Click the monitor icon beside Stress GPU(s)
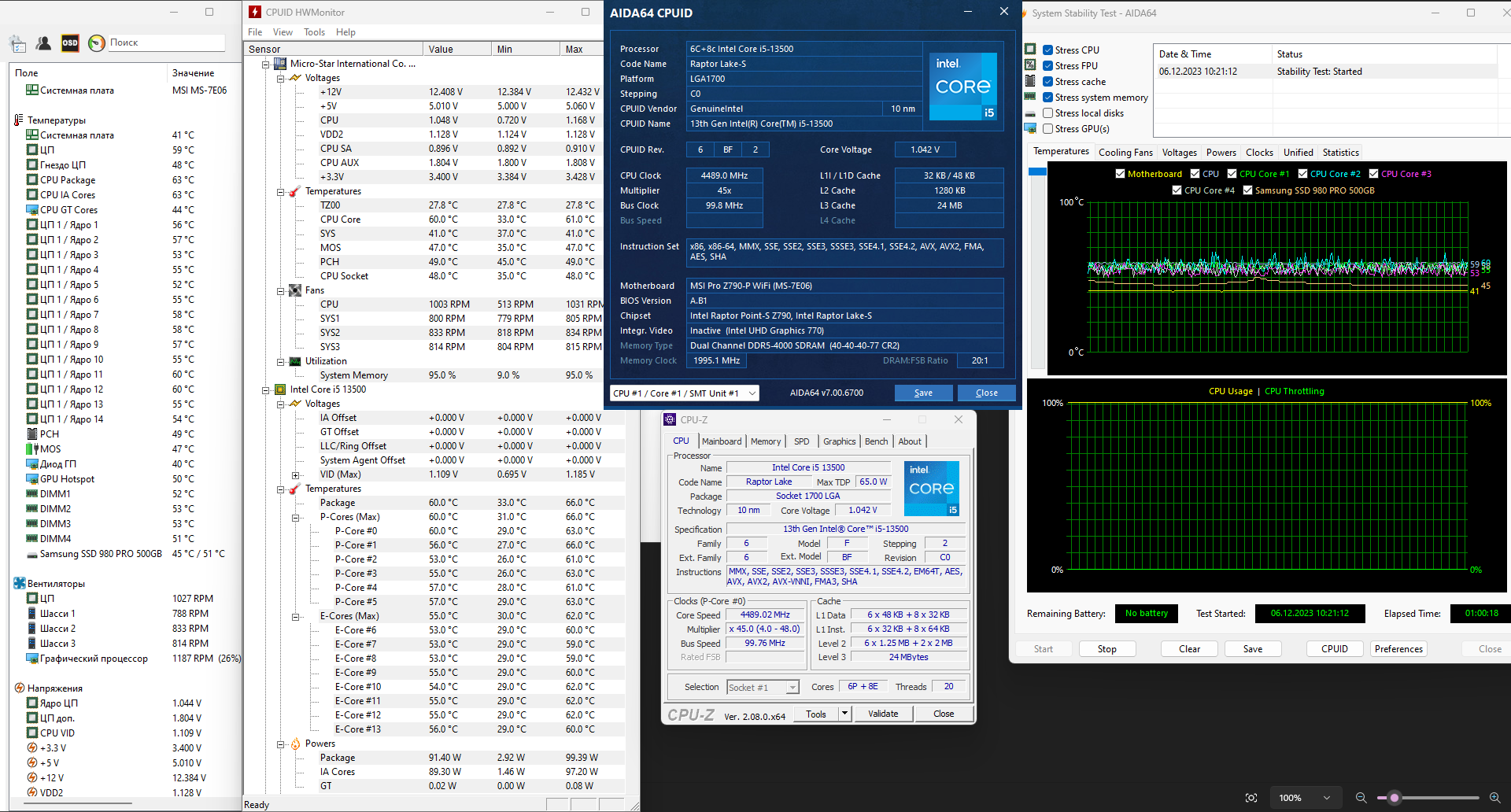1511x812 pixels. point(1030,128)
